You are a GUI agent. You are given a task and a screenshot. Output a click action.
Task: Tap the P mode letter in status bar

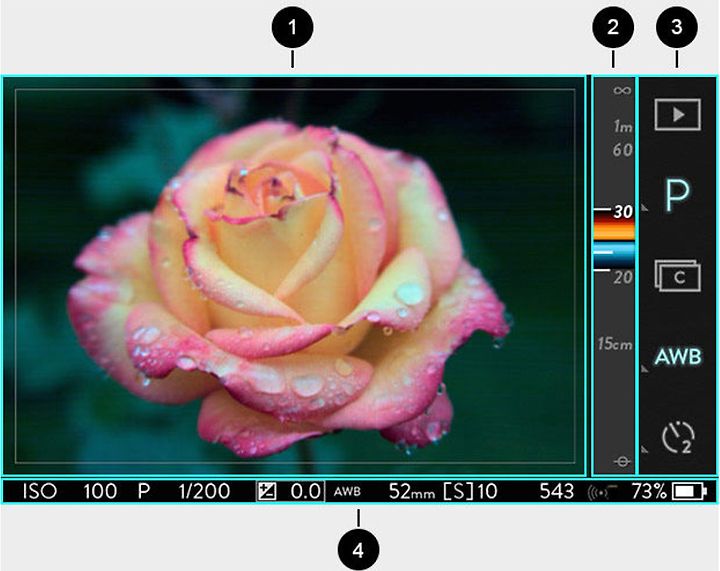(x=144, y=492)
